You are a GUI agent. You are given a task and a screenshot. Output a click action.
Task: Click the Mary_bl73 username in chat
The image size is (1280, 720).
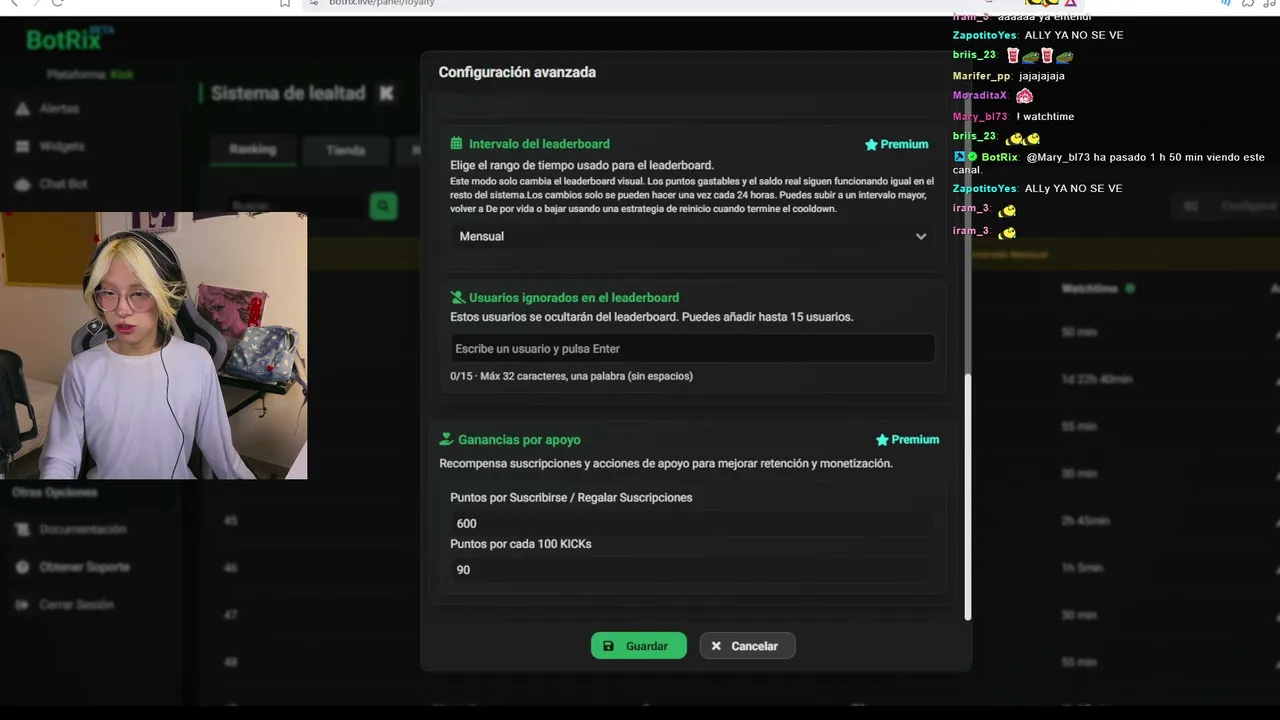[x=980, y=117]
